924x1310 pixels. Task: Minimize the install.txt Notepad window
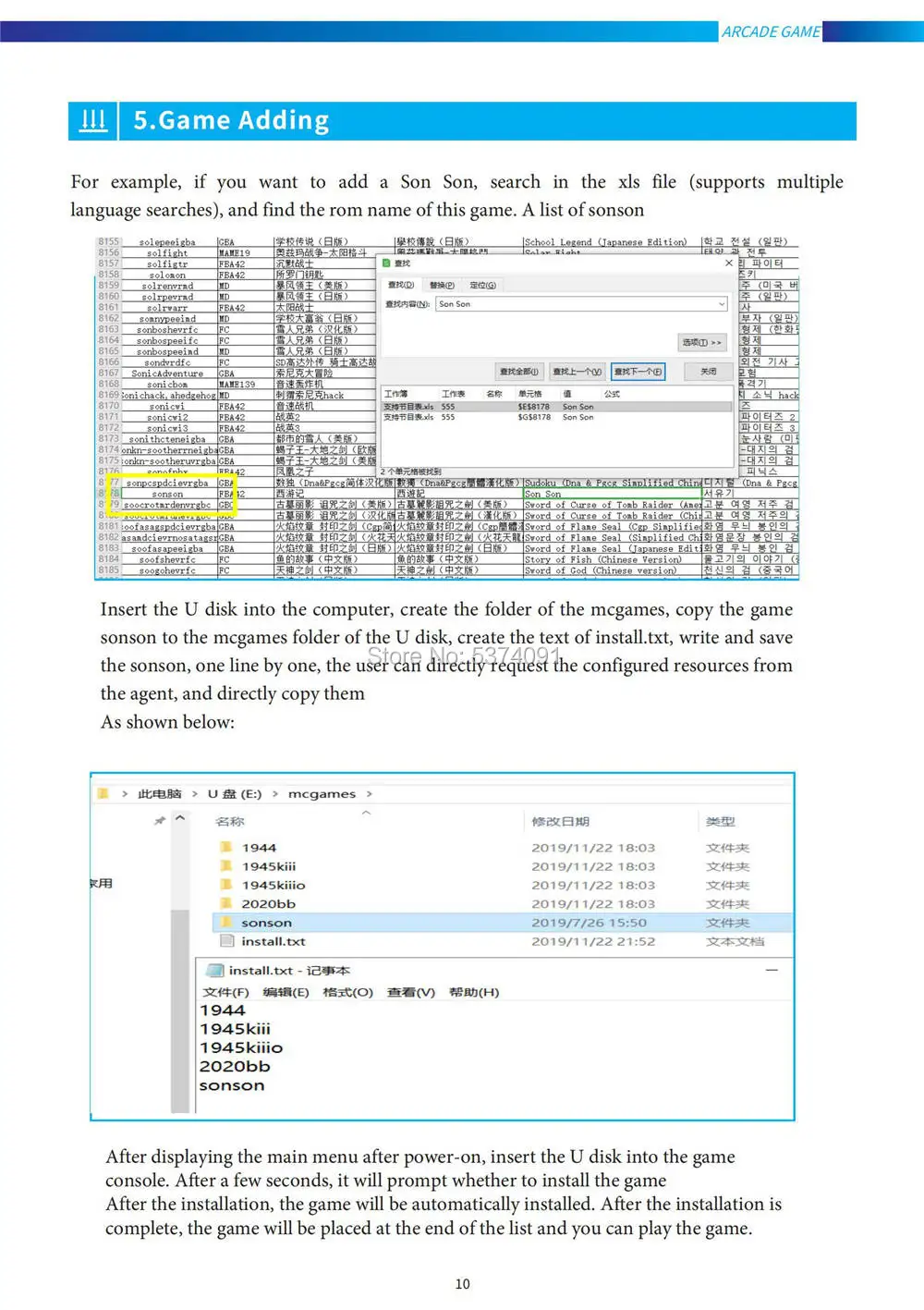tap(772, 970)
